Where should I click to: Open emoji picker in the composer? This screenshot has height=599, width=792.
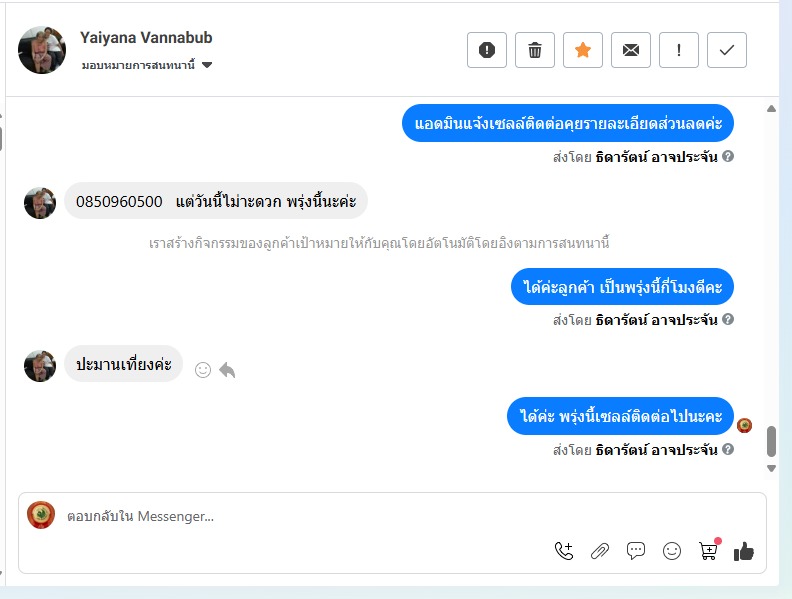(x=672, y=551)
